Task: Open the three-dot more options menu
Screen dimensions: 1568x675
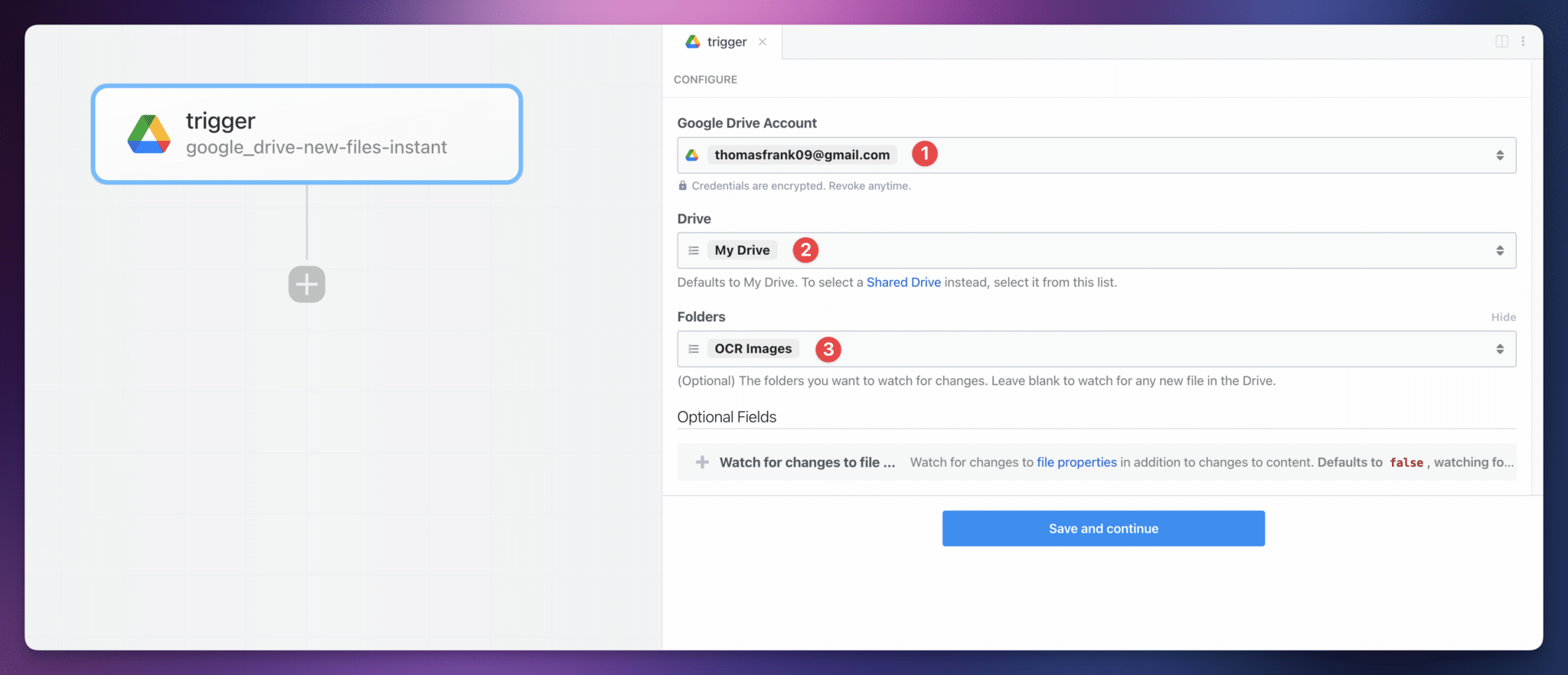Action: [x=1523, y=41]
